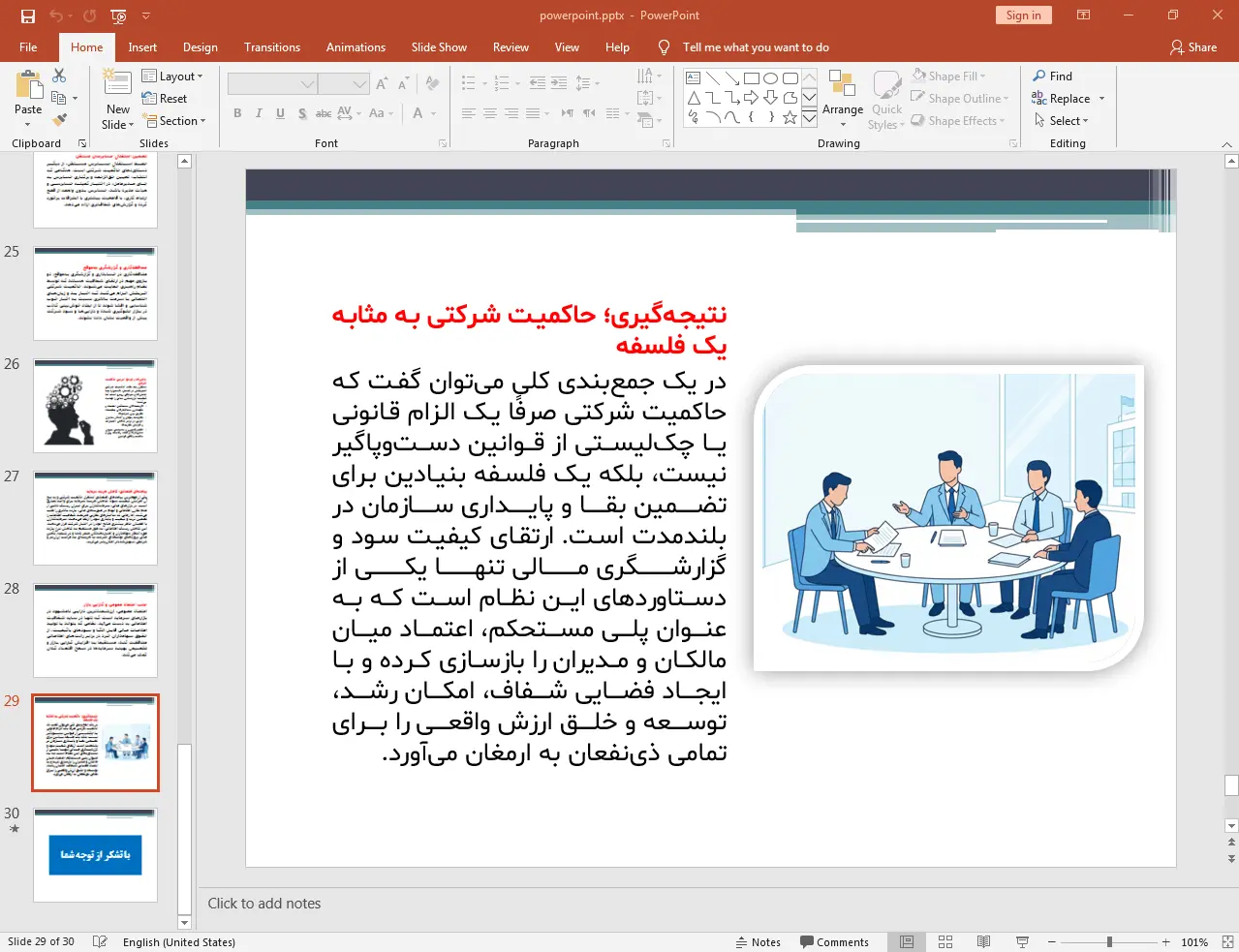This screenshot has height=952, width=1239.
Task: Open the Customize Quick Access Toolbar dropdown
Action: pos(146,15)
